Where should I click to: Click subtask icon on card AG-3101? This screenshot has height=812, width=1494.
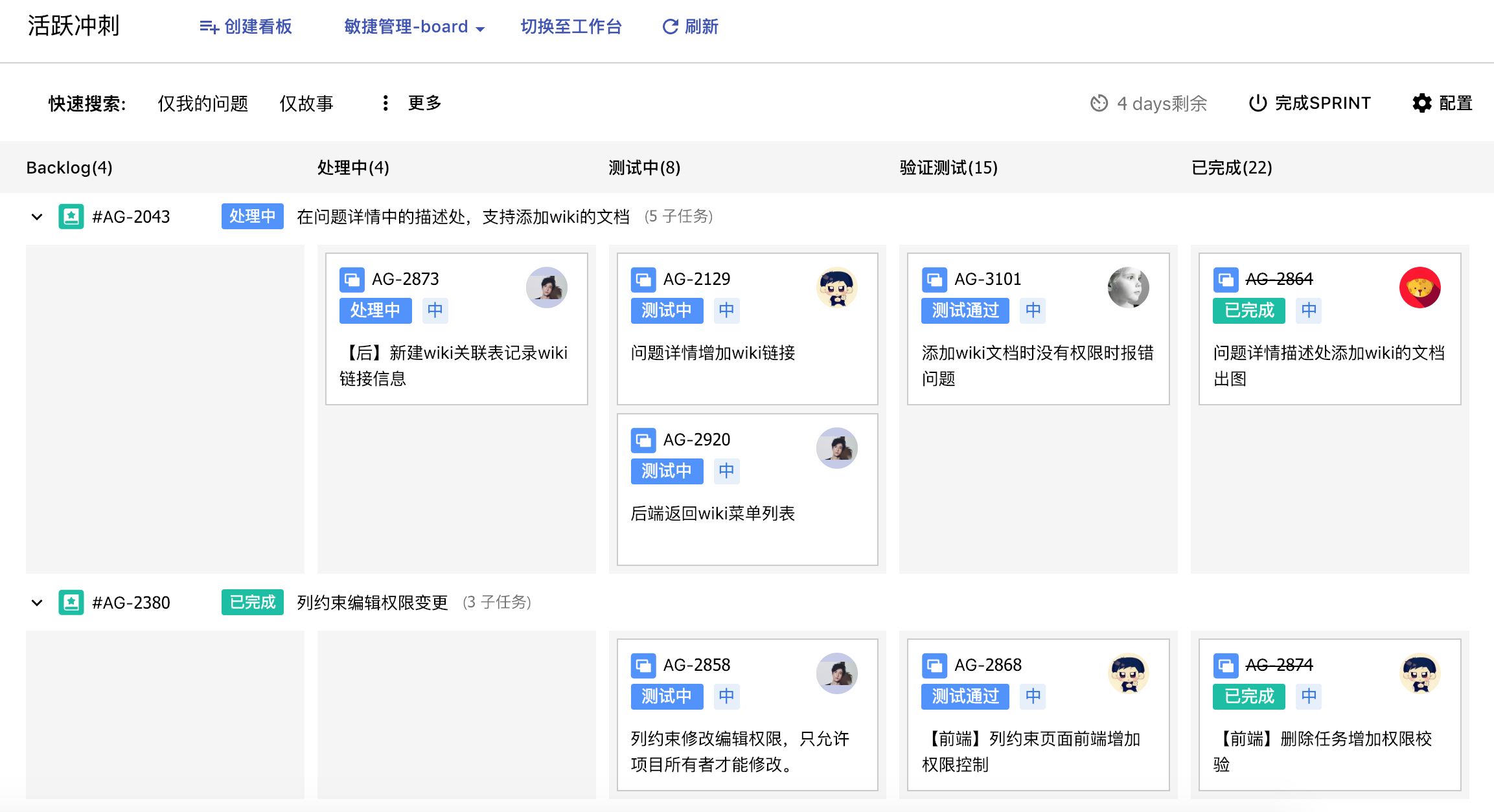[x=934, y=280]
